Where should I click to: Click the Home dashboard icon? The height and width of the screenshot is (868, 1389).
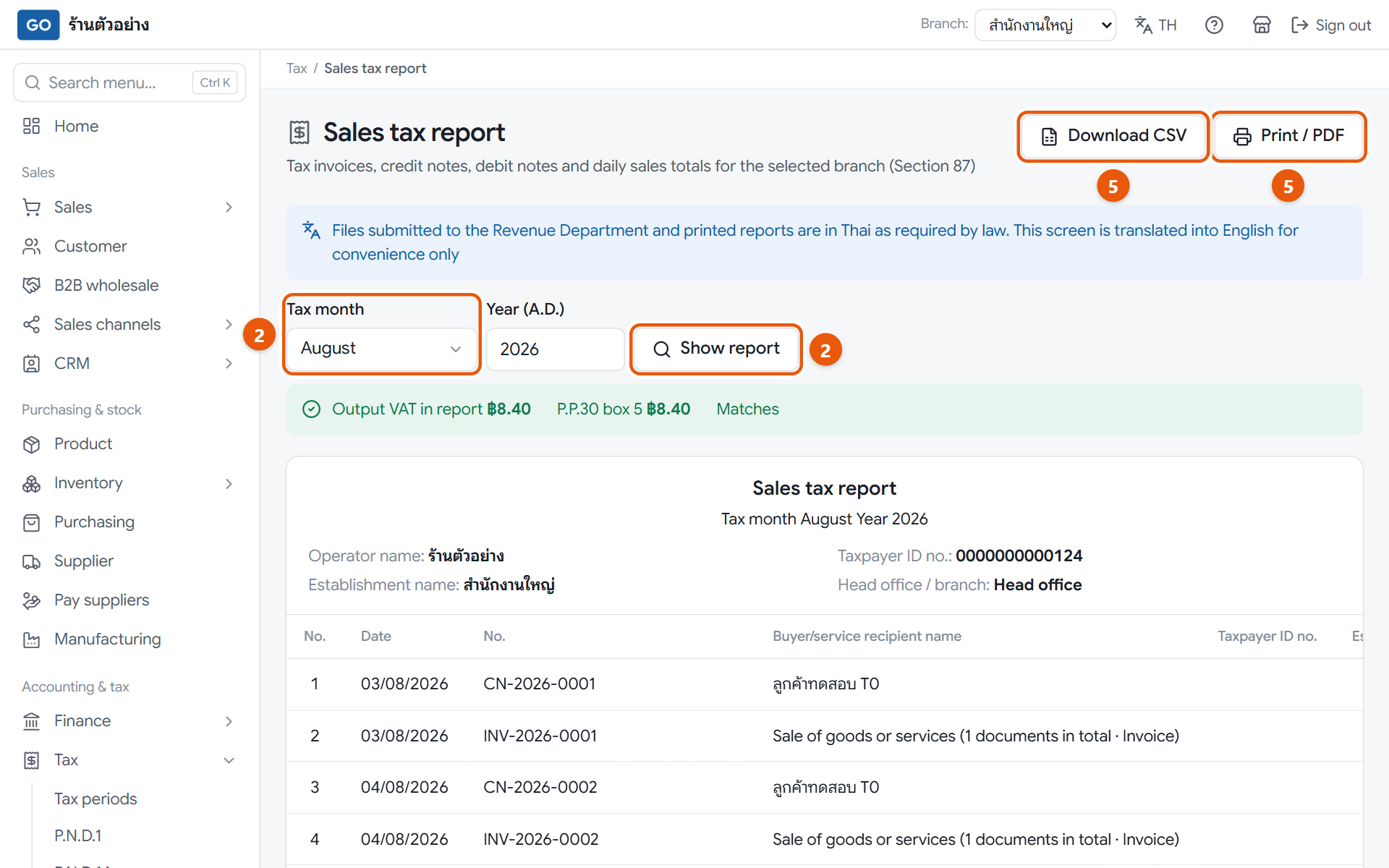tap(31, 126)
